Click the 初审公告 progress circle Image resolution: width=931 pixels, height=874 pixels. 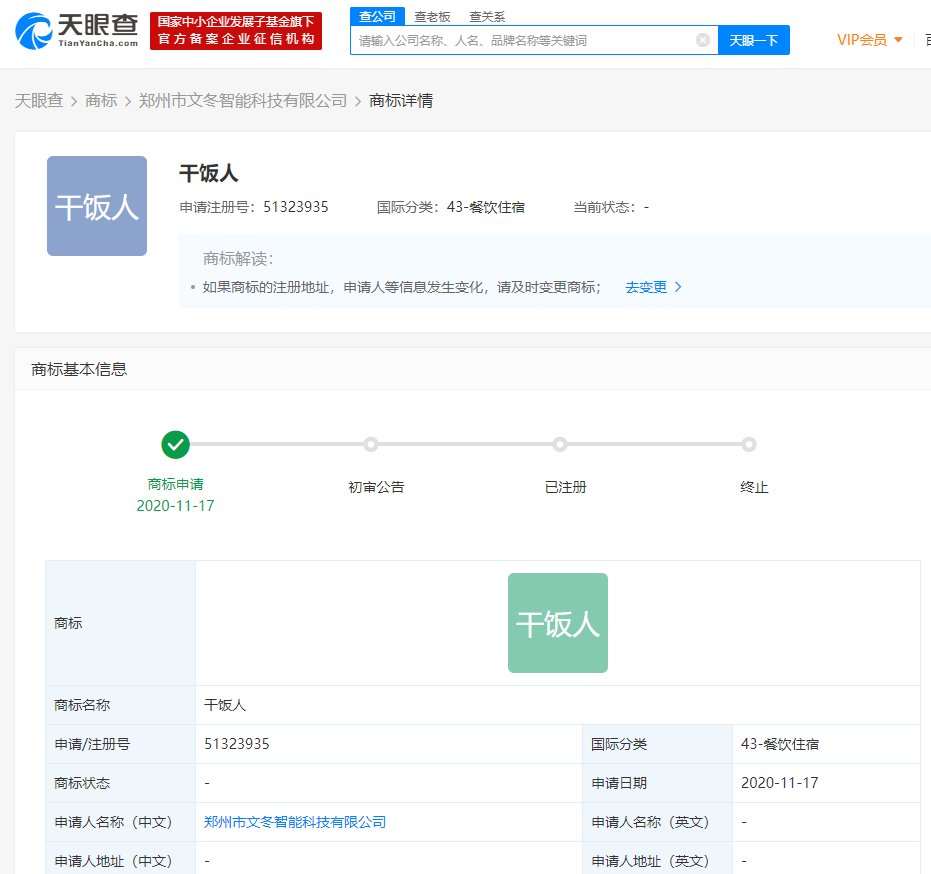coord(371,445)
